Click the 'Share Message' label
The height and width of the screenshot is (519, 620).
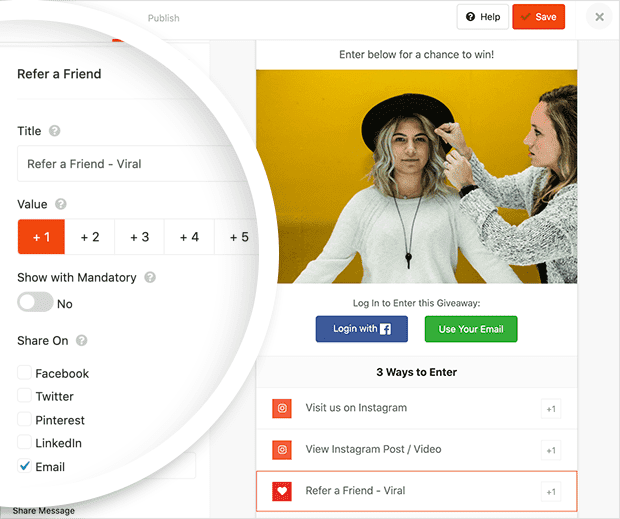click(x=43, y=511)
